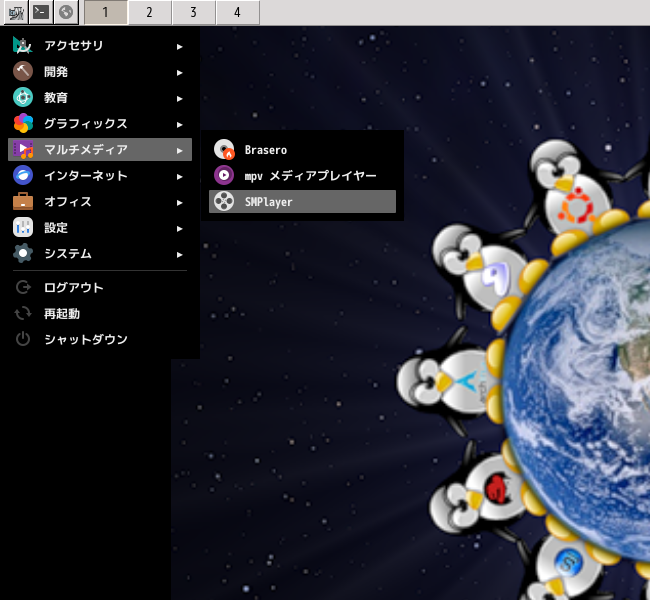Open the グラフィックス menu entry
The image size is (650, 600).
click(x=100, y=124)
